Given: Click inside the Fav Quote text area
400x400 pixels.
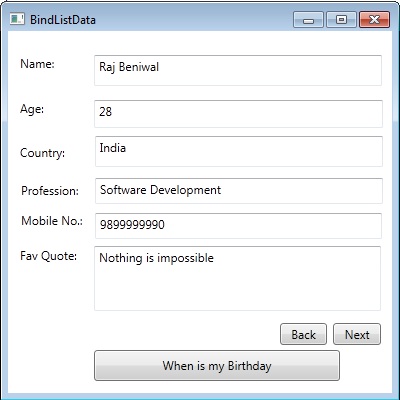Looking at the screenshot, I should (237, 278).
